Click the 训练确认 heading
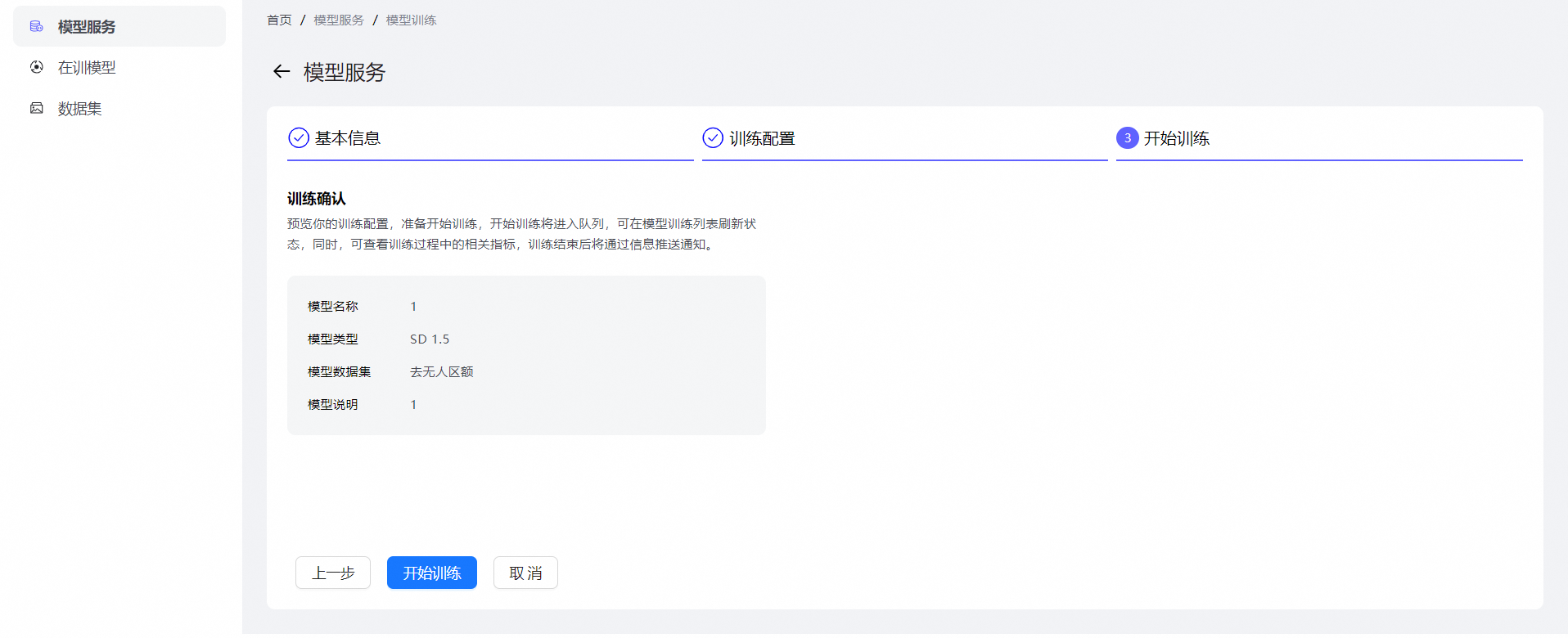 click(317, 198)
